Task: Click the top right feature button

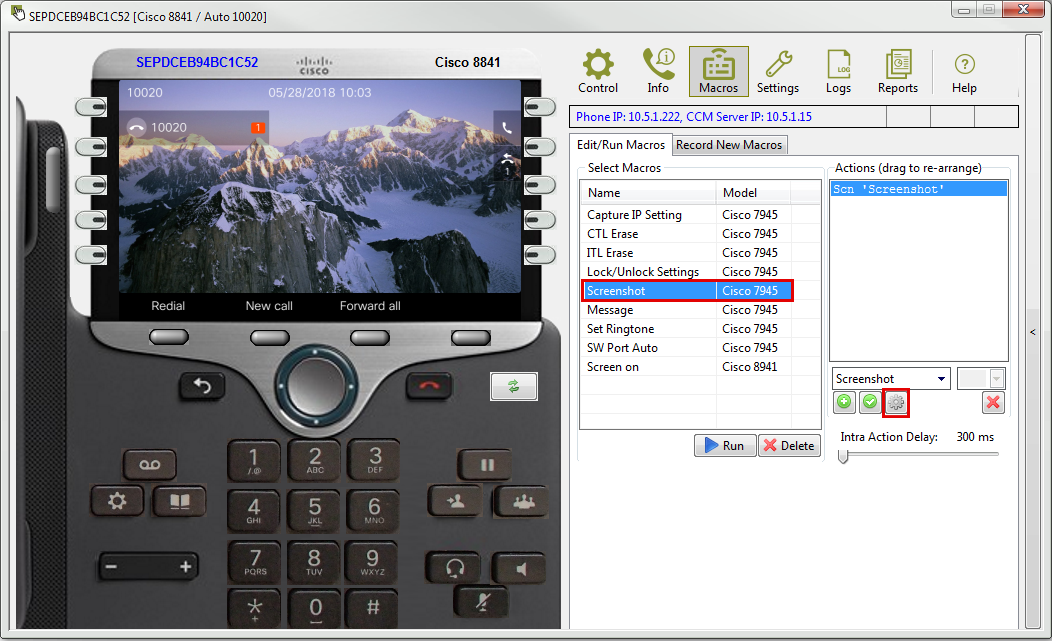Action: coord(540,107)
